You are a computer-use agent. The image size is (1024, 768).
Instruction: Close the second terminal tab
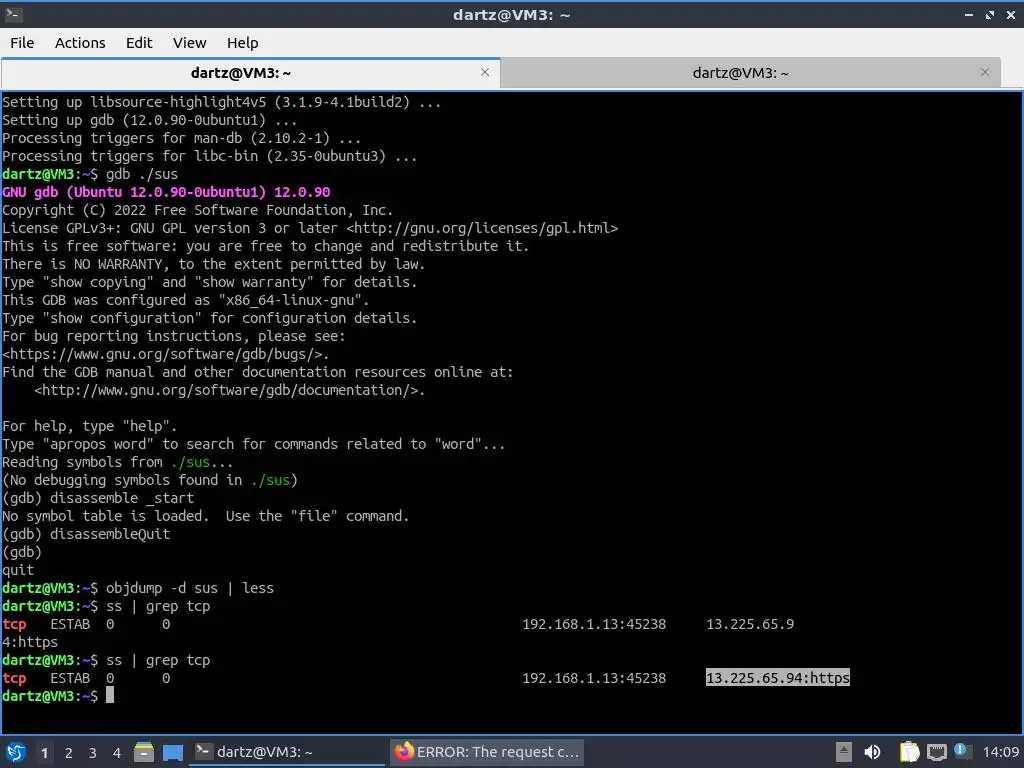(985, 72)
